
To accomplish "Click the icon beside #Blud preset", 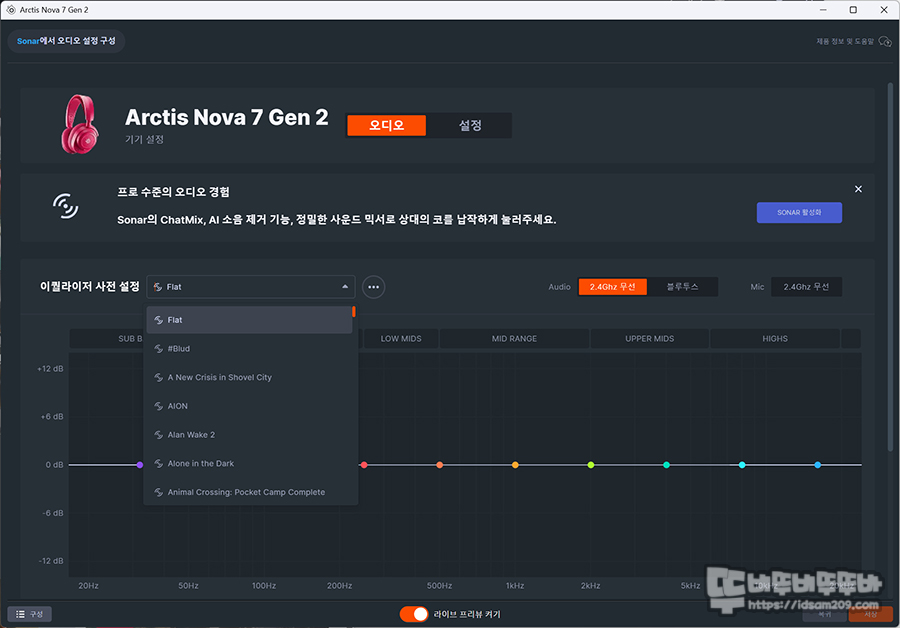I will pyautogui.click(x=159, y=348).
